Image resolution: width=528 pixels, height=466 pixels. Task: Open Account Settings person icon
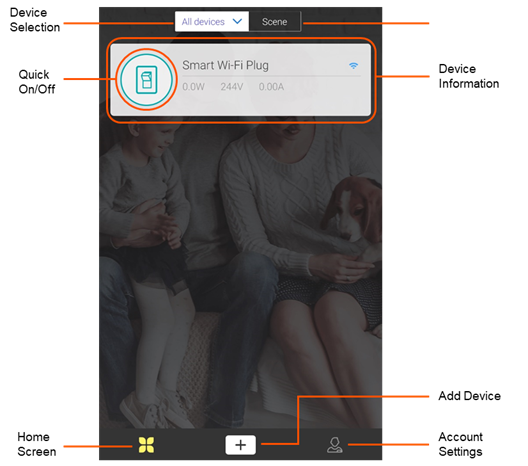(335, 445)
